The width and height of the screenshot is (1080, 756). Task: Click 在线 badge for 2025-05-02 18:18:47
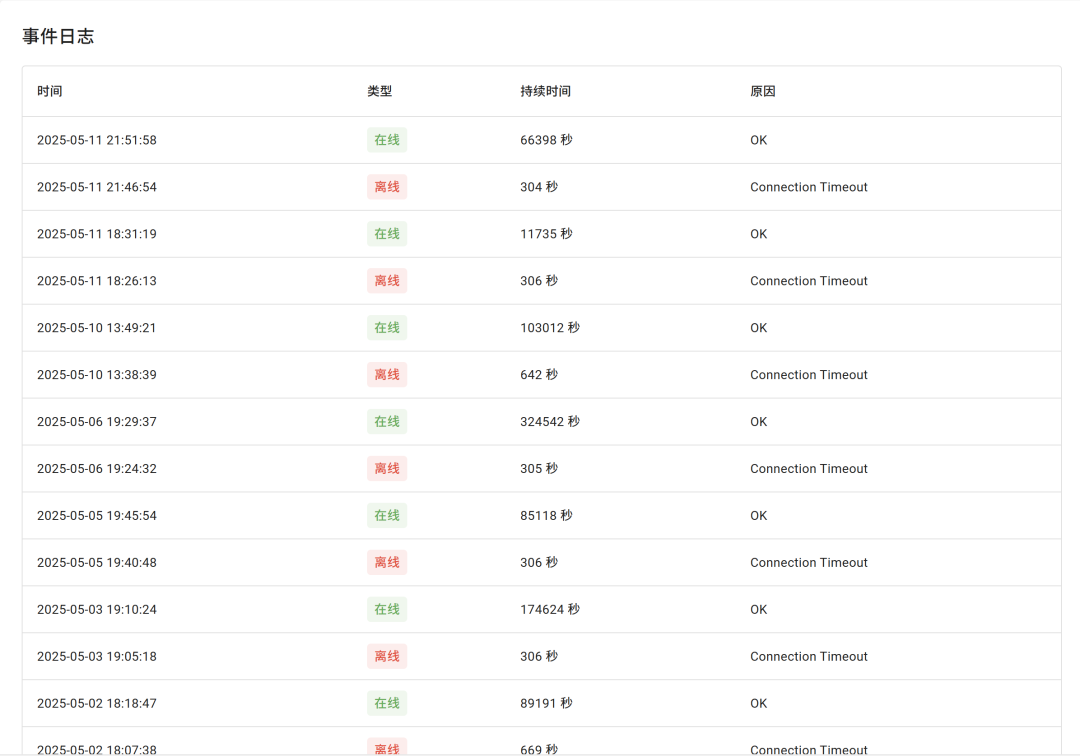coord(386,703)
